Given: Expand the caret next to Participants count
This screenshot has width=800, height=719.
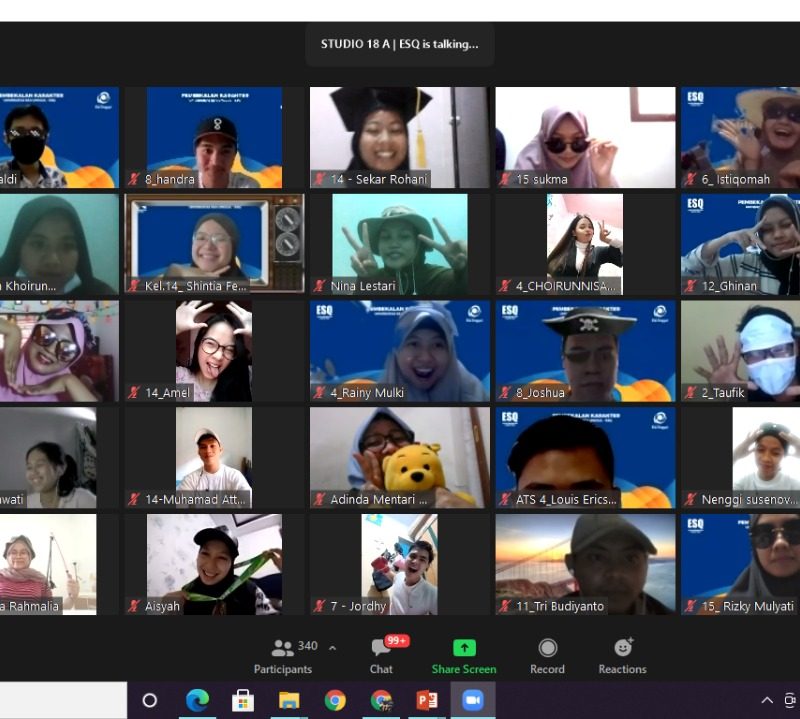Looking at the screenshot, I should click(x=332, y=647).
